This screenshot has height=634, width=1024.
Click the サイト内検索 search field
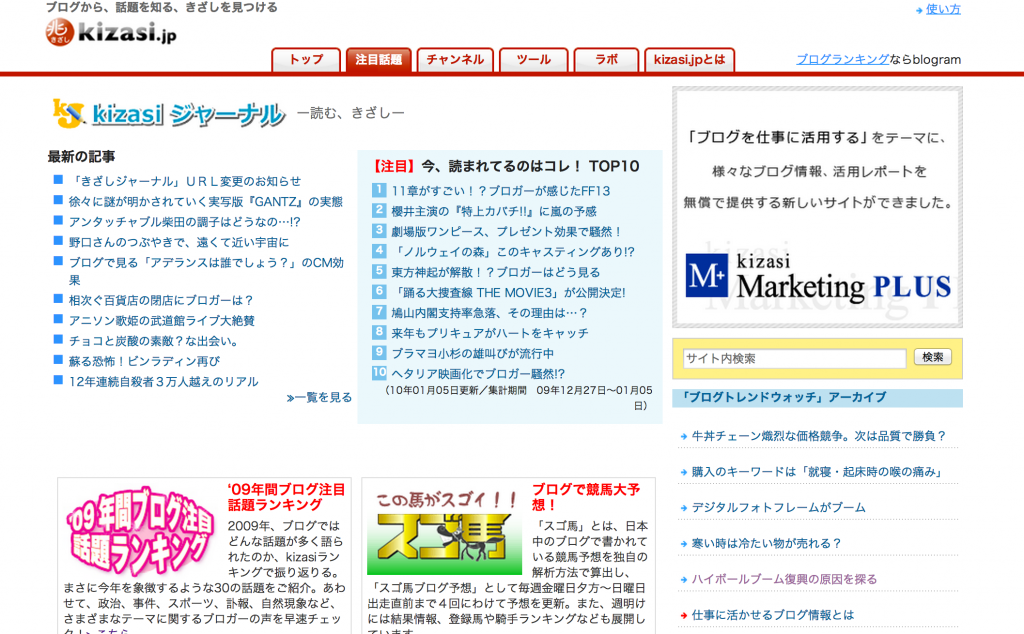pyautogui.click(x=795, y=358)
